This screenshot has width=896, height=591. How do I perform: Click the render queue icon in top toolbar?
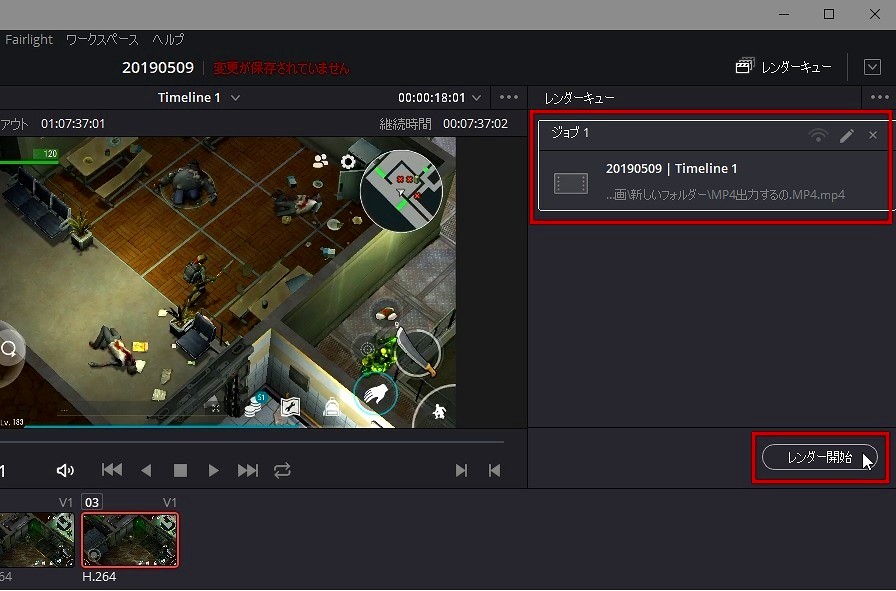pos(743,67)
